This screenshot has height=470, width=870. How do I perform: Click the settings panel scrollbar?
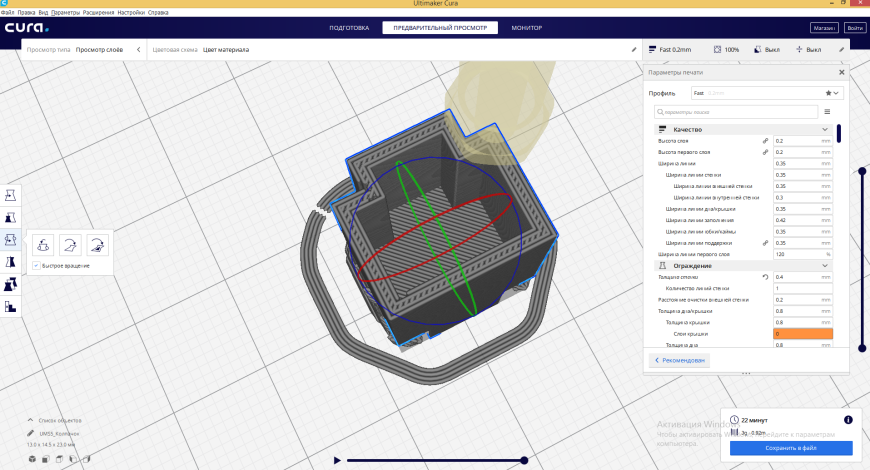(x=839, y=134)
